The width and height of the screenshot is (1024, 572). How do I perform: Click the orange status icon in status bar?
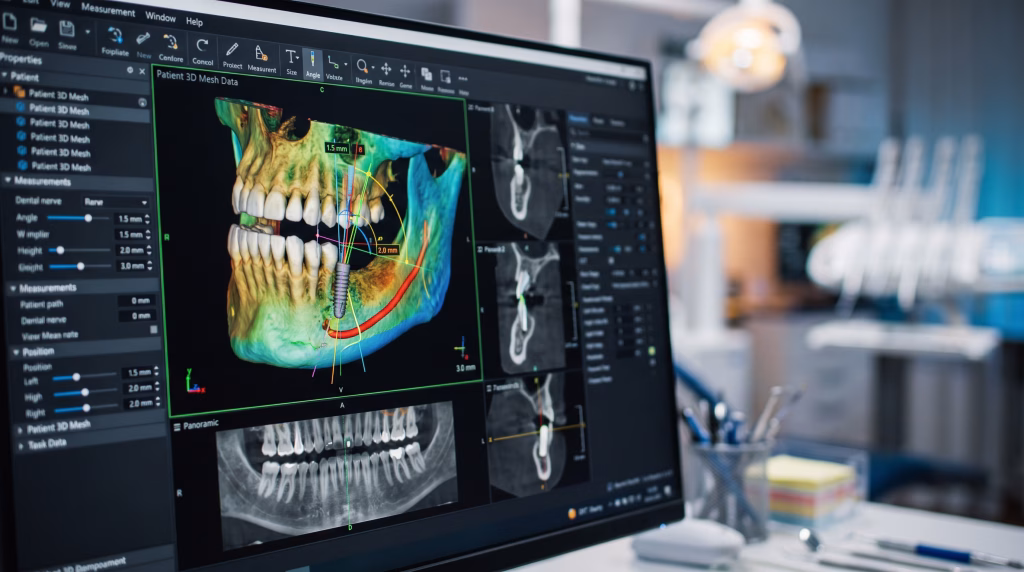pos(572,513)
